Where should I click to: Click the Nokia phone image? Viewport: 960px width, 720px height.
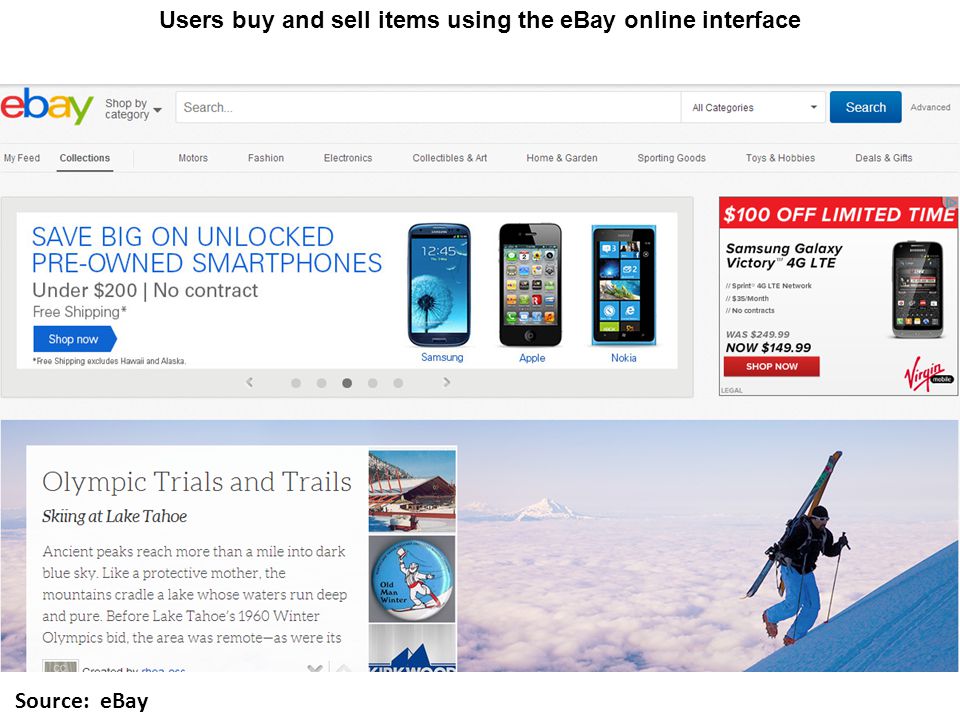click(624, 285)
